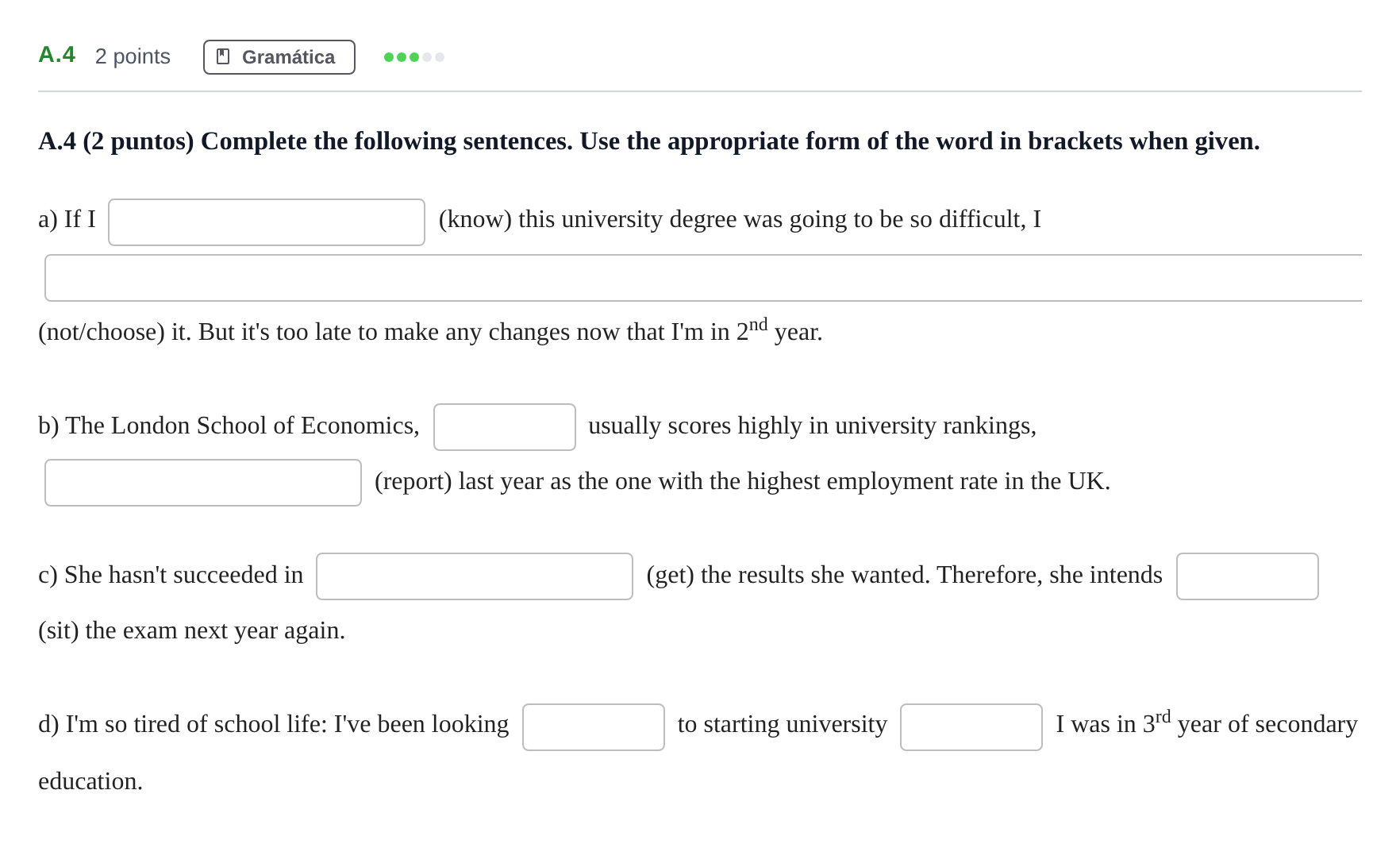This screenshot has width=1400, height=867.
Task: Click the text 'usually scores highly in university rankings'
Action: click(x=810, y=426)
